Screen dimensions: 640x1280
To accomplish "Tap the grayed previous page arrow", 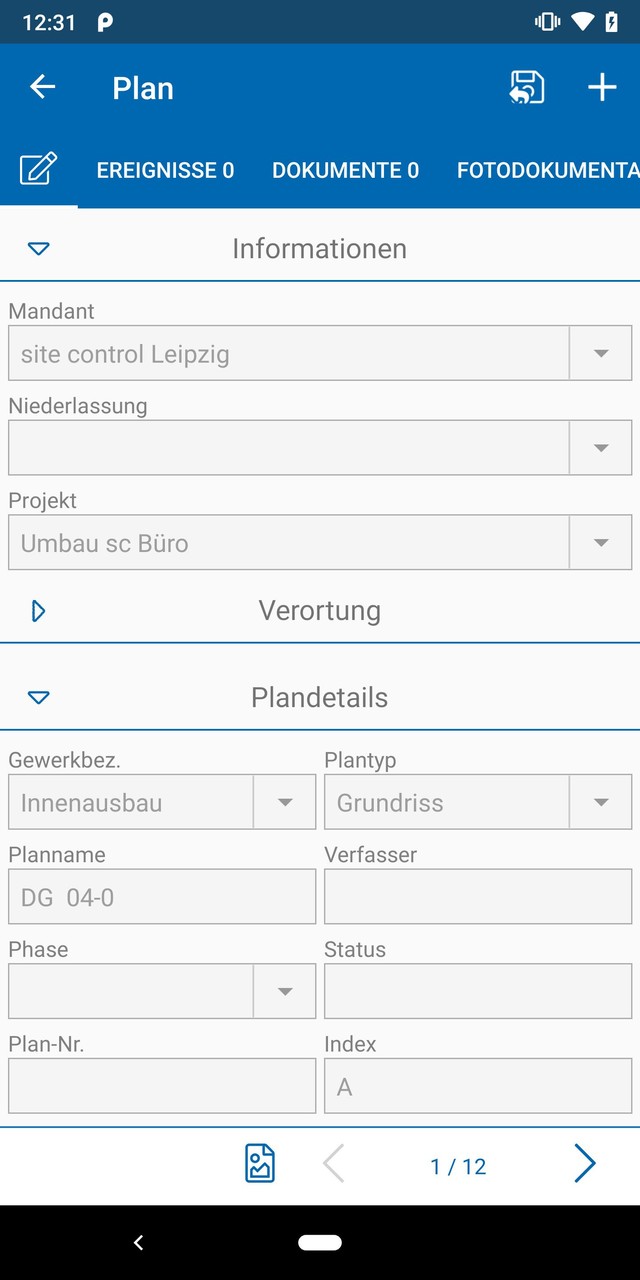I will [335, 1163].
